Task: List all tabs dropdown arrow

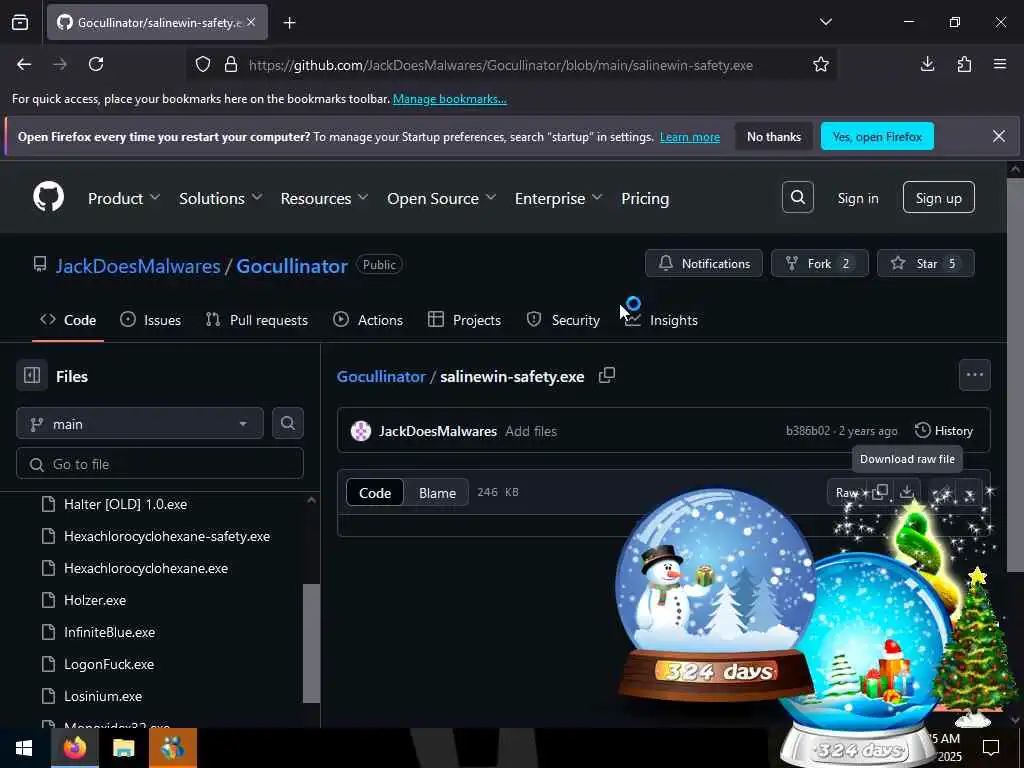Action: point(825,22)
